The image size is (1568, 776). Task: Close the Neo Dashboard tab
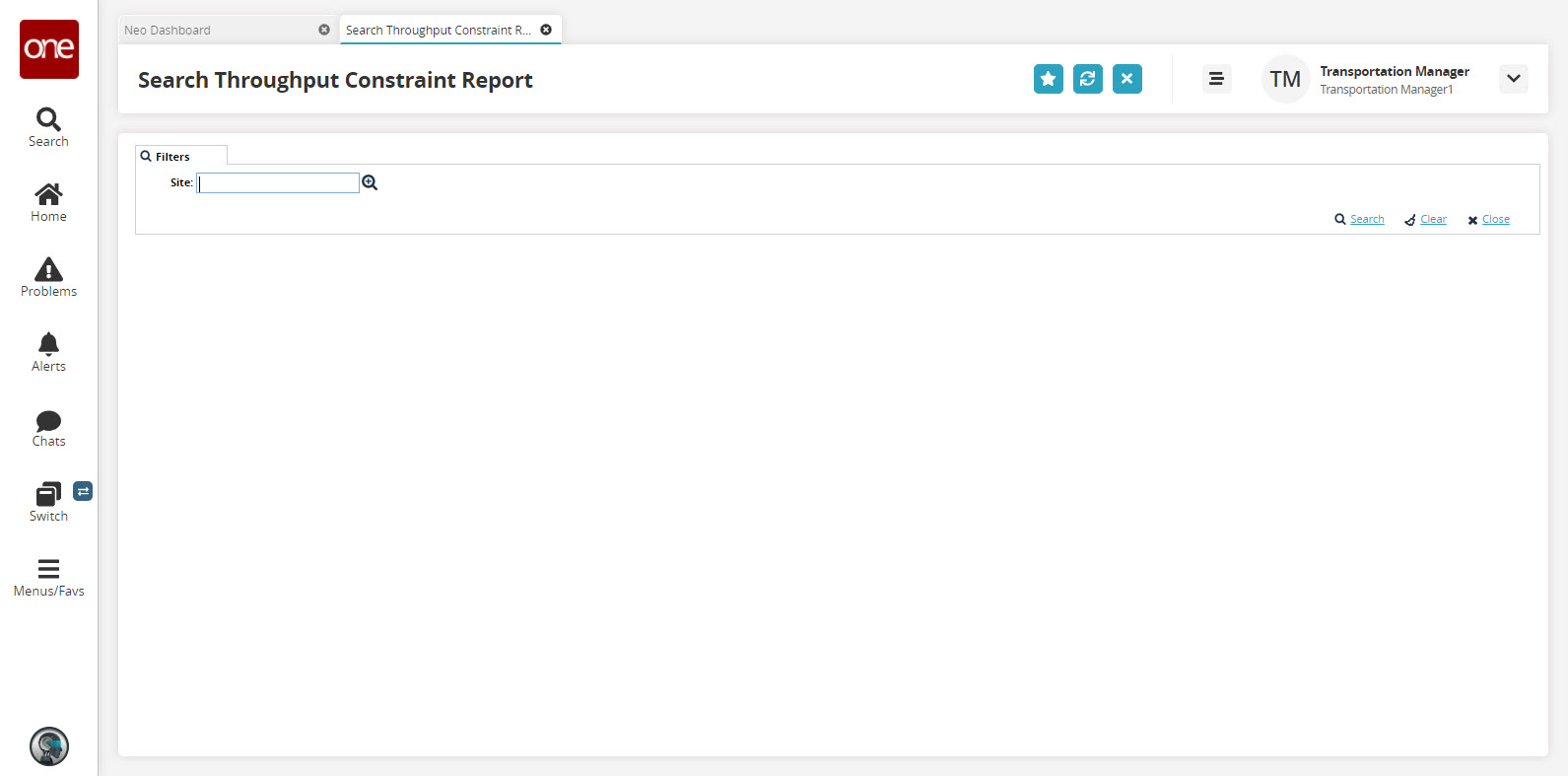coord(324,30)
